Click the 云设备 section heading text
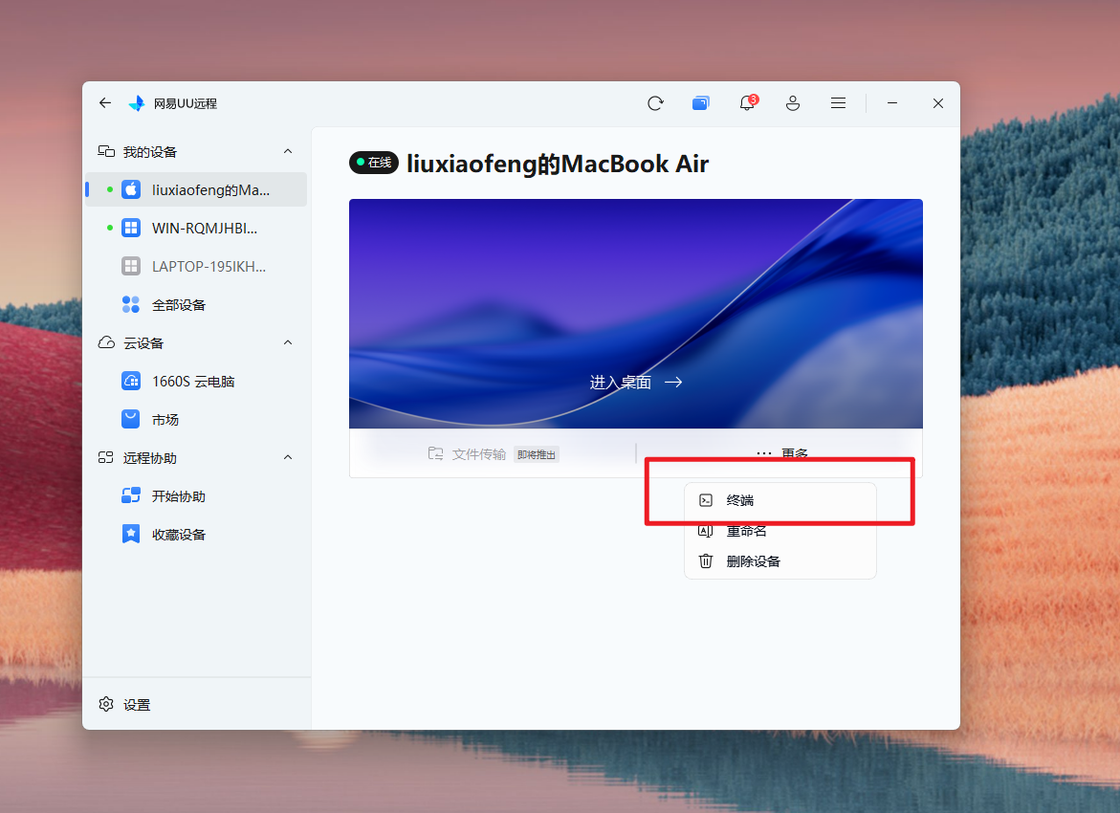This screenshot has height=813, width=1120. coord(144,344)
